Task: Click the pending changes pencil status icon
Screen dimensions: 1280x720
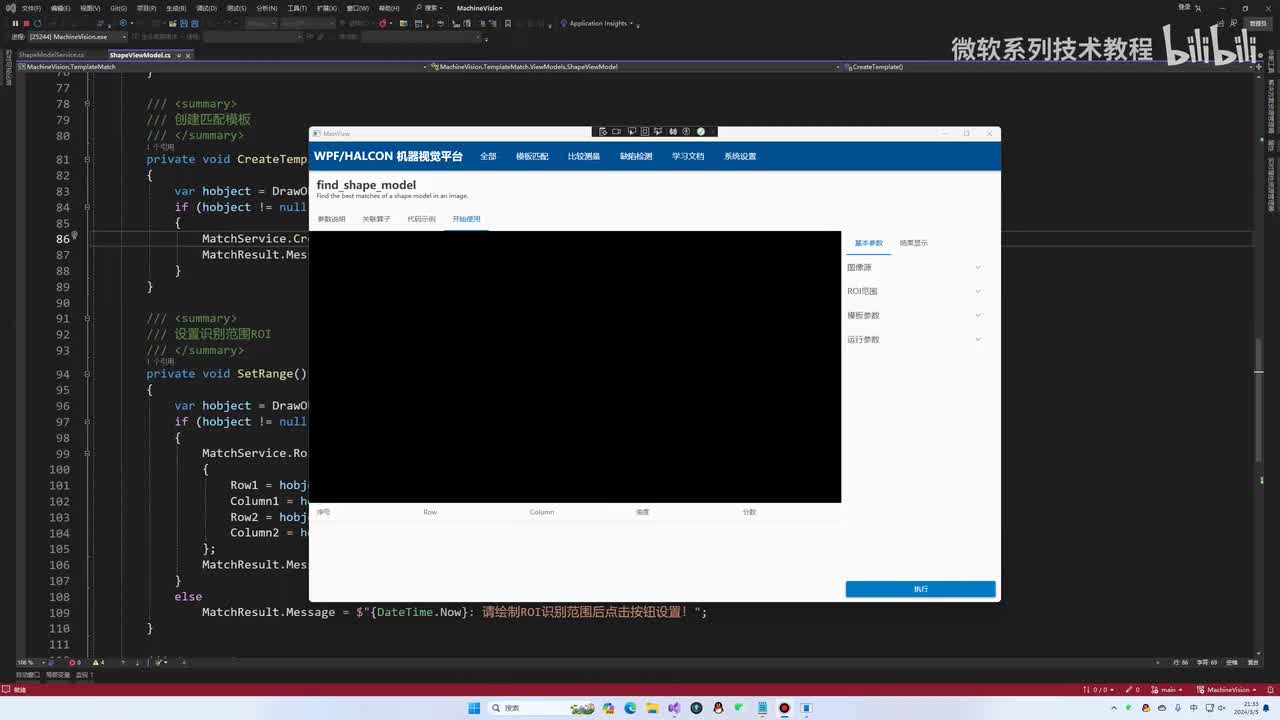Action: pyautogui.click(x=1132, y=689)
